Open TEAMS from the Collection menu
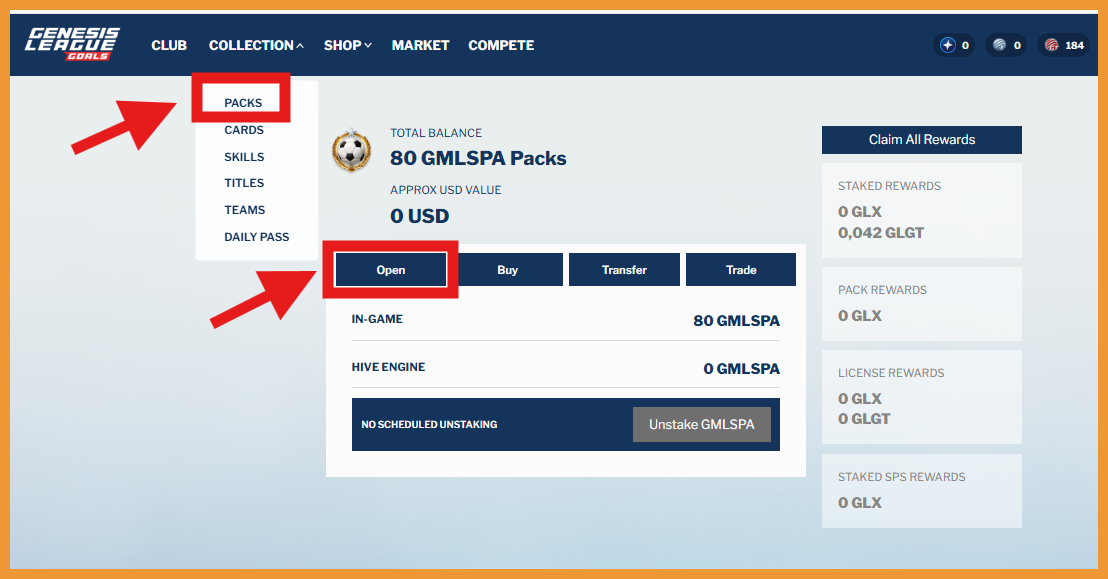This screenshot has width=1108, height=579. (244, 210)
